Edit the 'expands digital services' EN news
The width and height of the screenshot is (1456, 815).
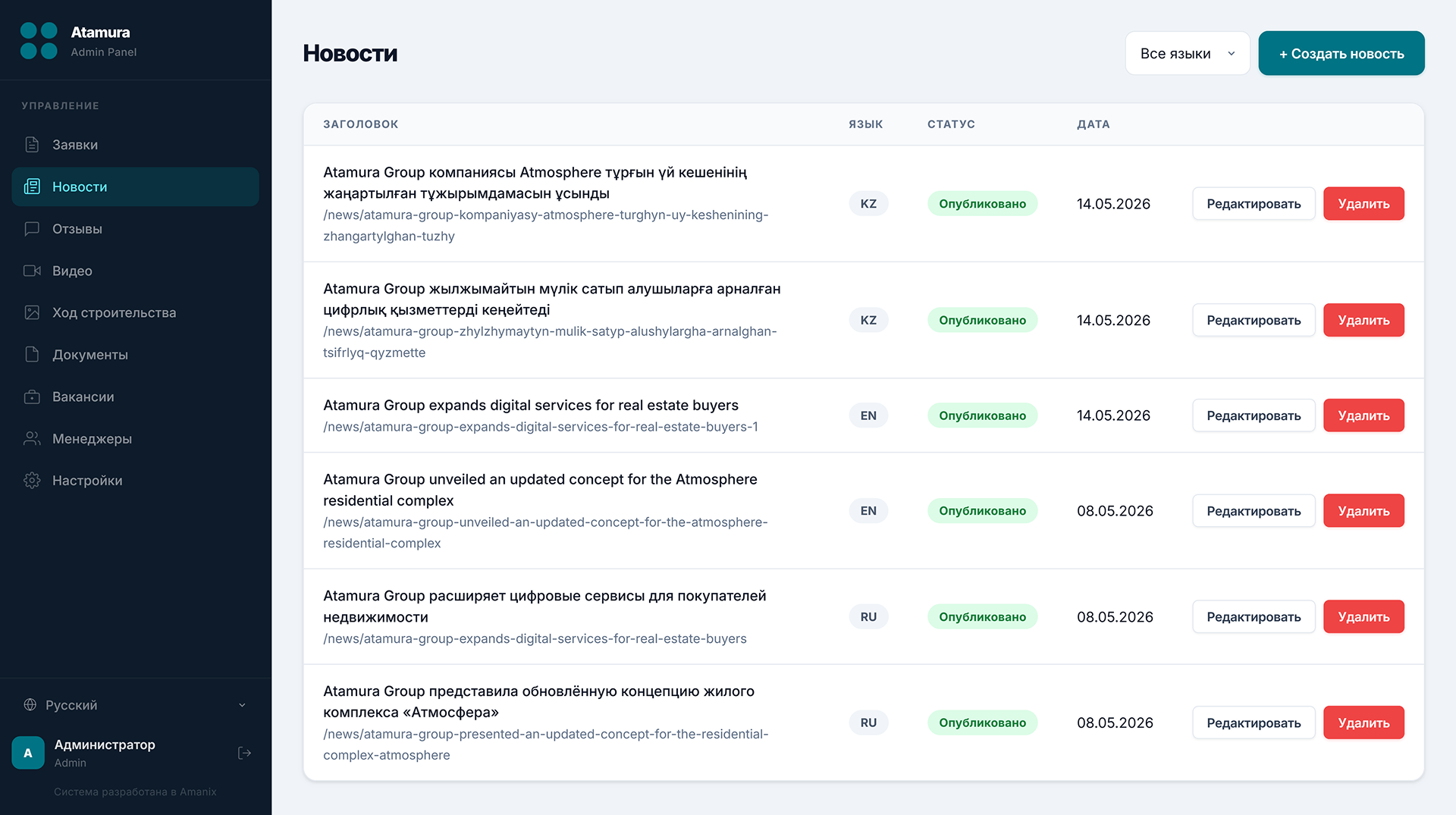click(x=1254, y=415)
